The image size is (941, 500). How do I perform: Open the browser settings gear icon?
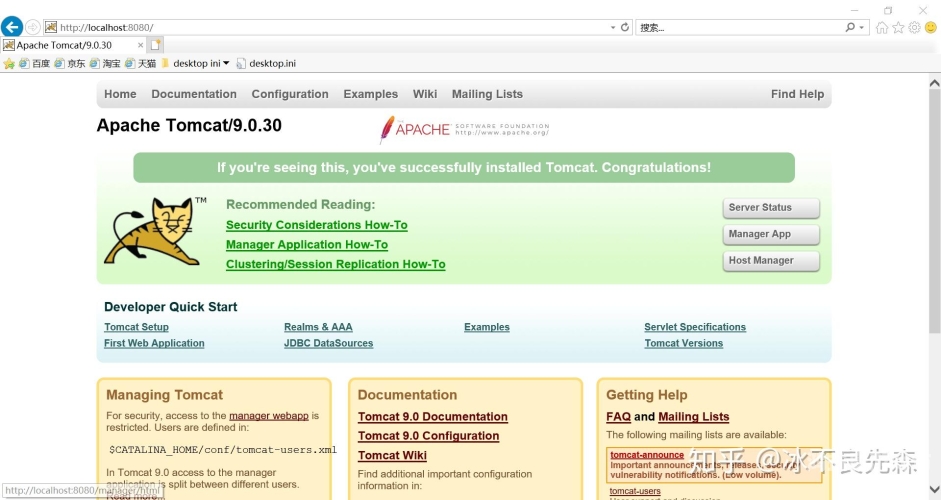(x=914, y=27)
